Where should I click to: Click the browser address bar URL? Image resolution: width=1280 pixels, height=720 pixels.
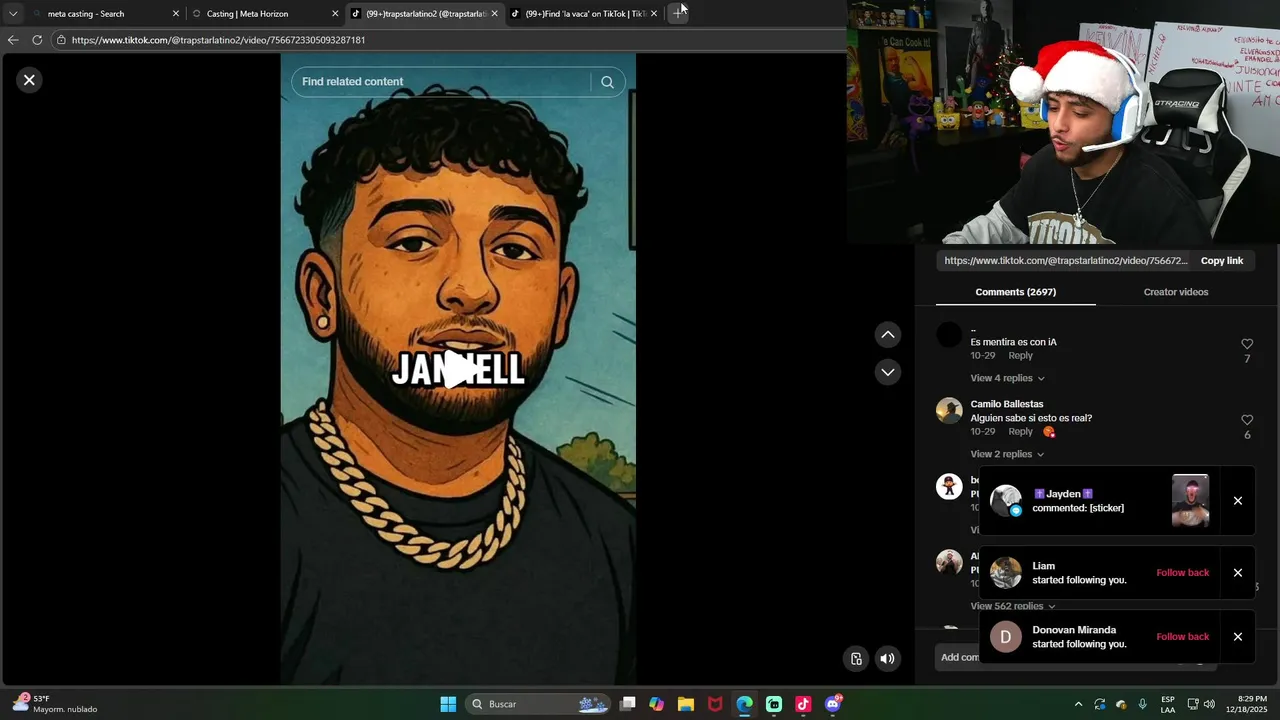click(x=218, y=40)
